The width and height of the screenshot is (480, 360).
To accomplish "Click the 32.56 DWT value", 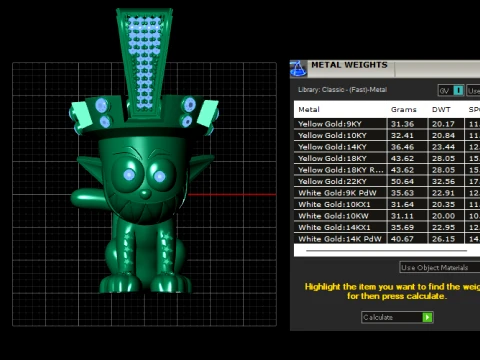I will 443,181.
